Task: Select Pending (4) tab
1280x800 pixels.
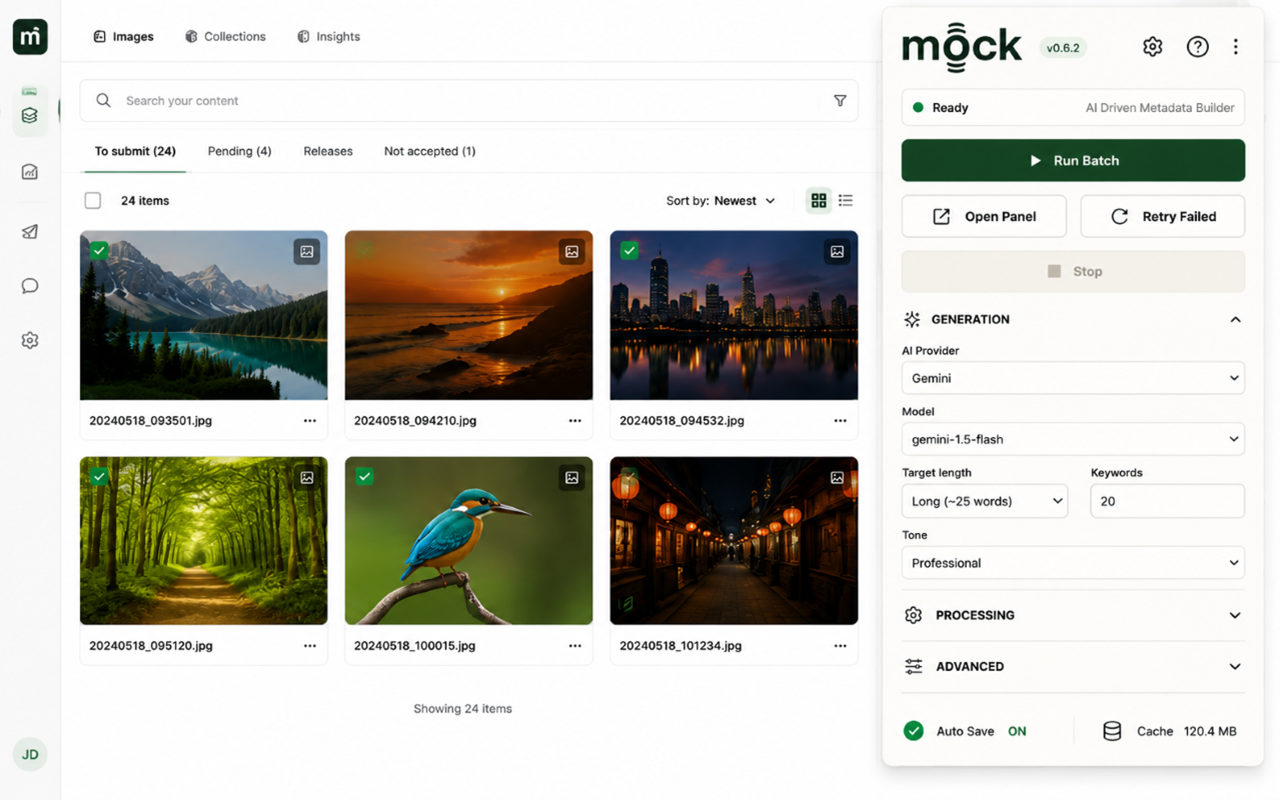Action: (239, 152)
